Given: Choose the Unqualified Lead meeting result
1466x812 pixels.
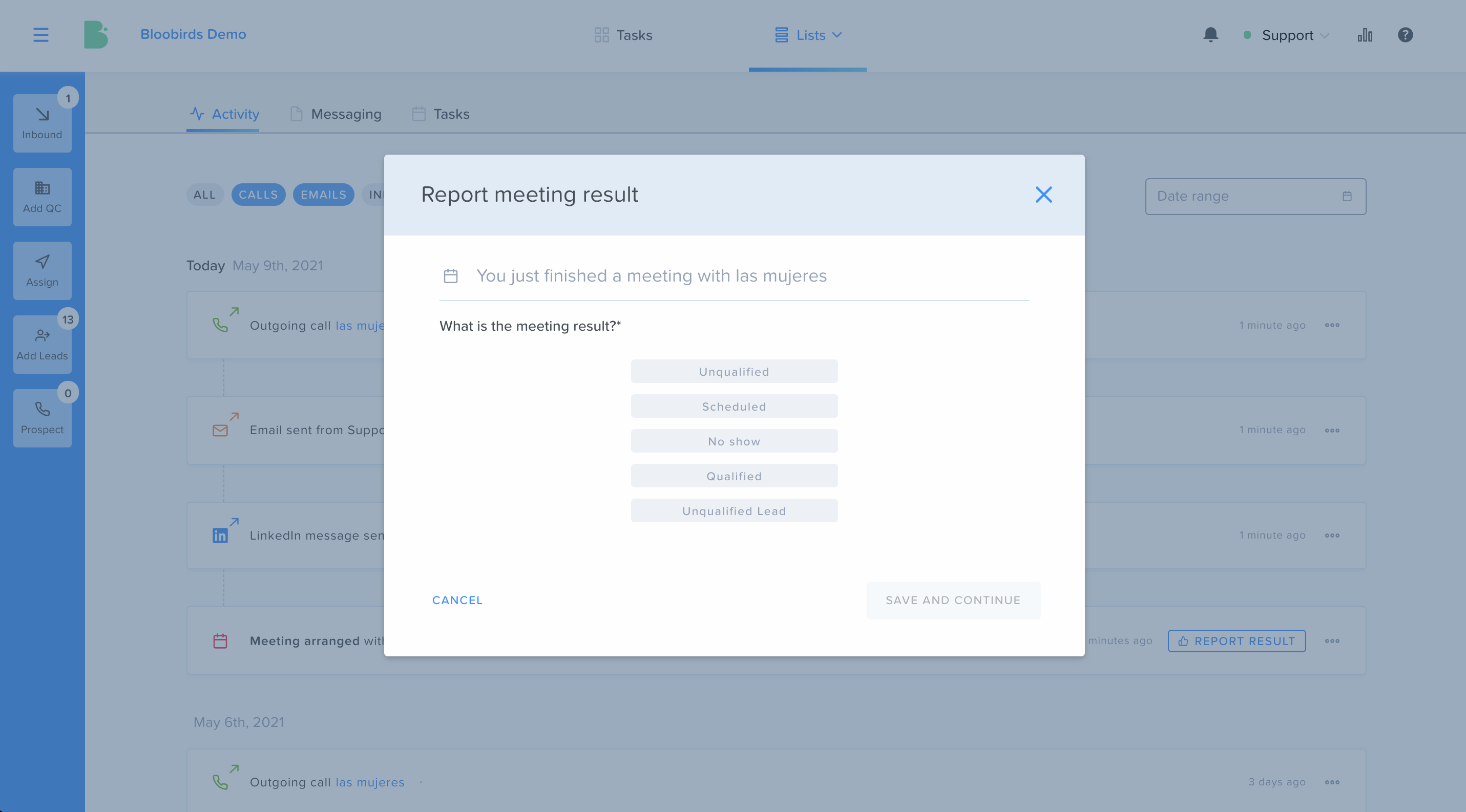Looking at the screenshot, I should click(734, 510).
